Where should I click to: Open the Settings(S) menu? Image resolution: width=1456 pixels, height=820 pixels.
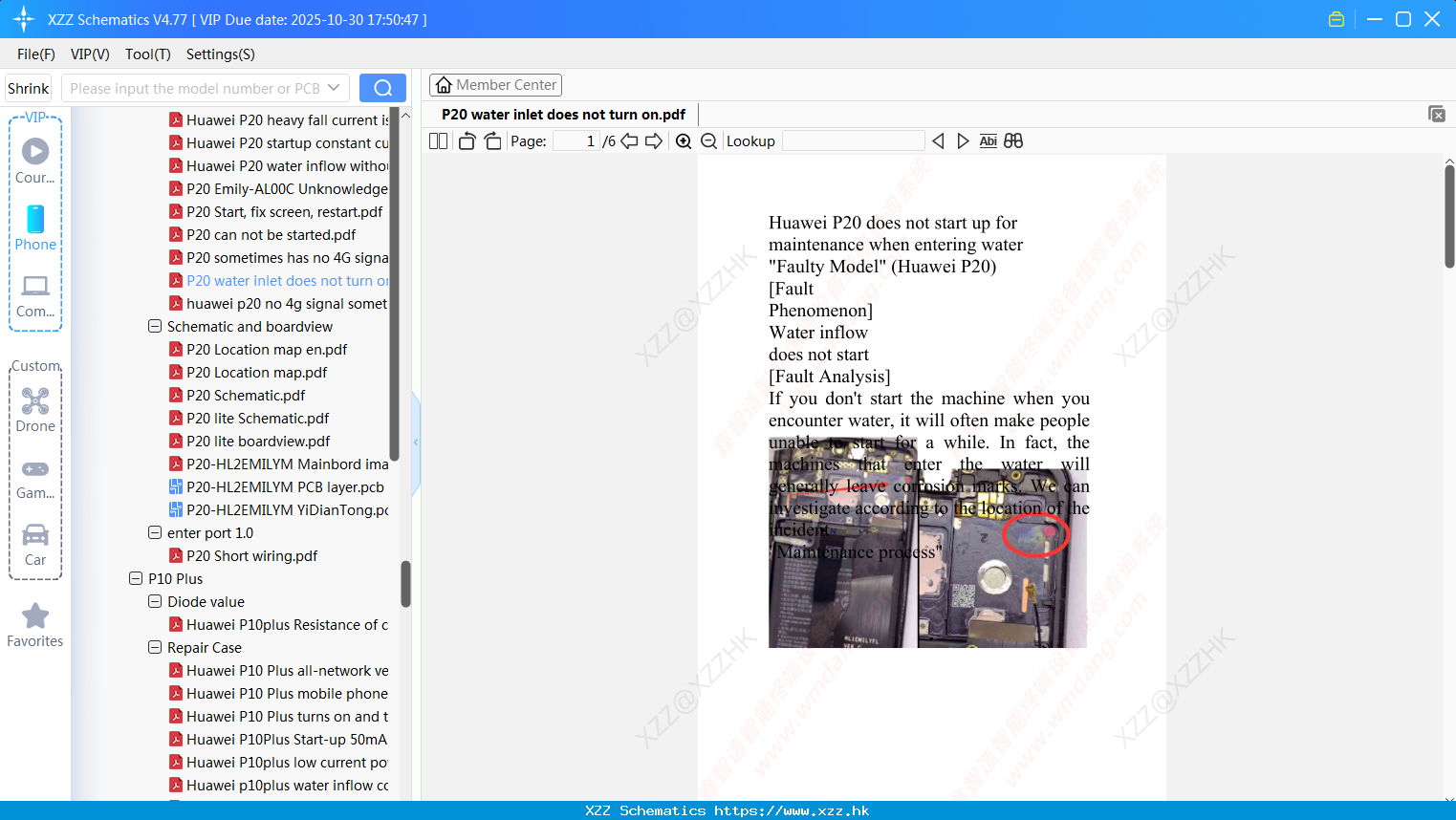click(221, 54)
